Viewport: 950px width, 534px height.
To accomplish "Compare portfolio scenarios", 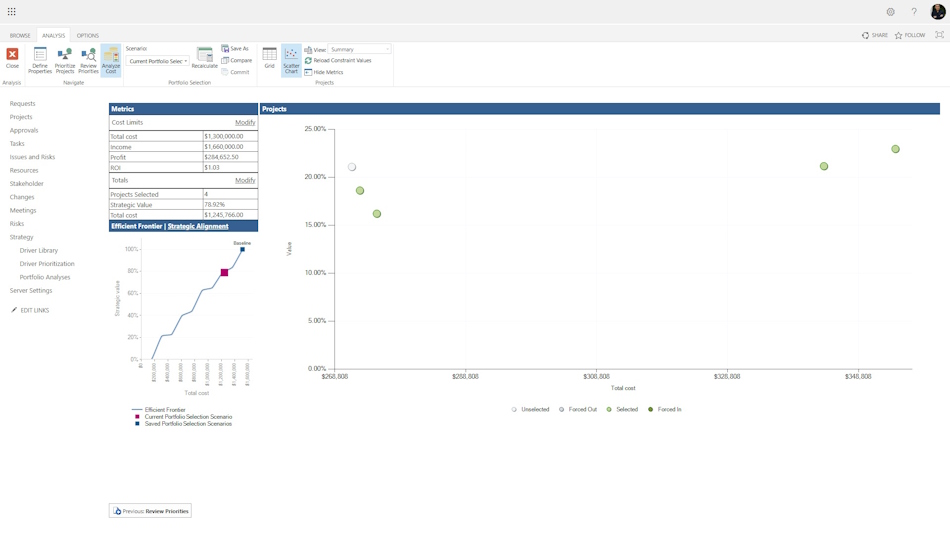I will click(237, 60).
